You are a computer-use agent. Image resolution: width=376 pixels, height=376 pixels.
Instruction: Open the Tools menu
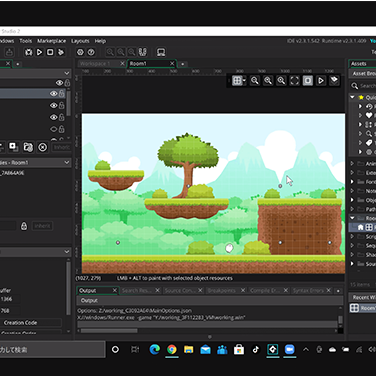point(26,41)
